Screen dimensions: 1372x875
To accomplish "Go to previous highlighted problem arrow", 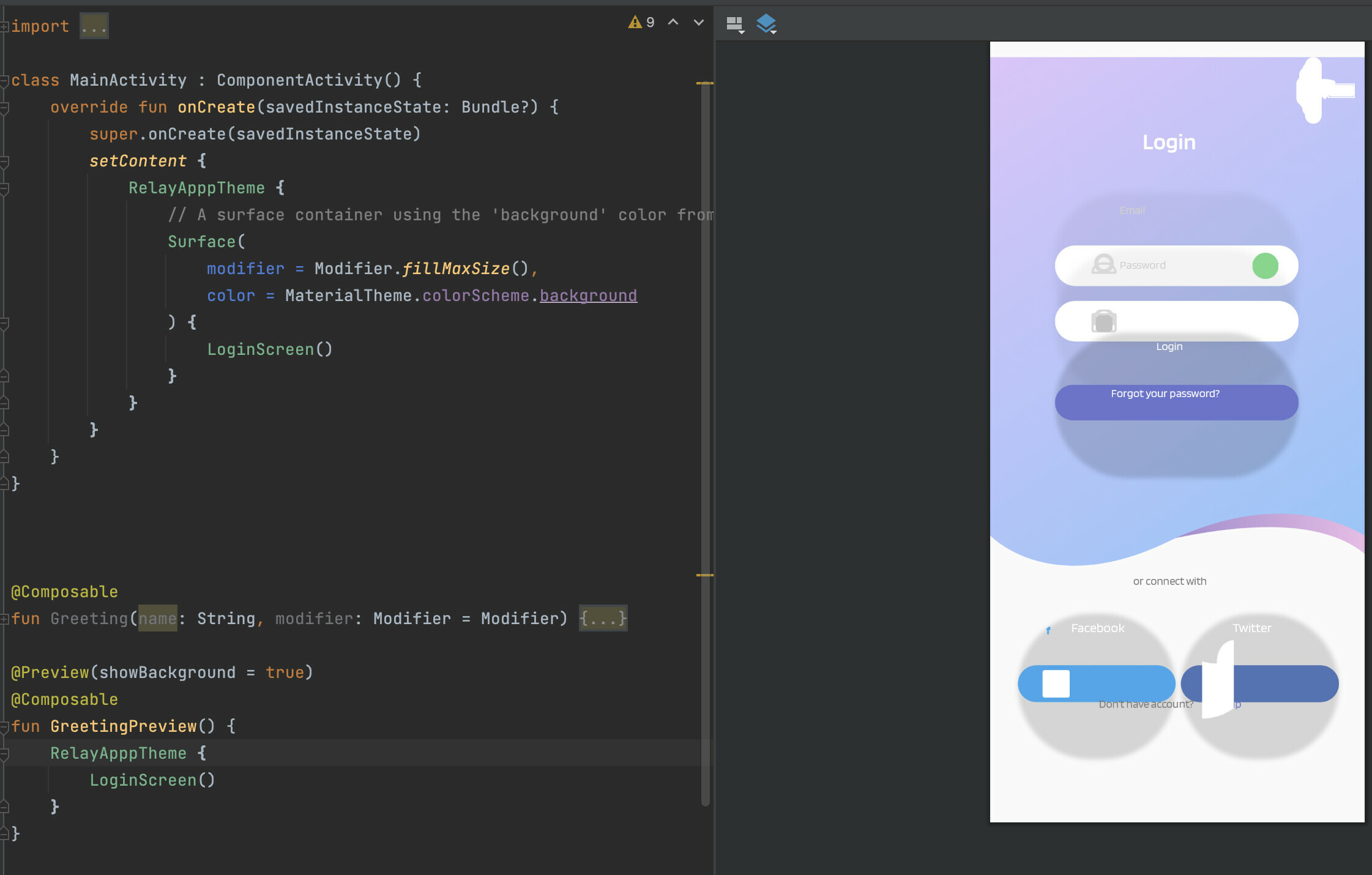I will point(673,23).
